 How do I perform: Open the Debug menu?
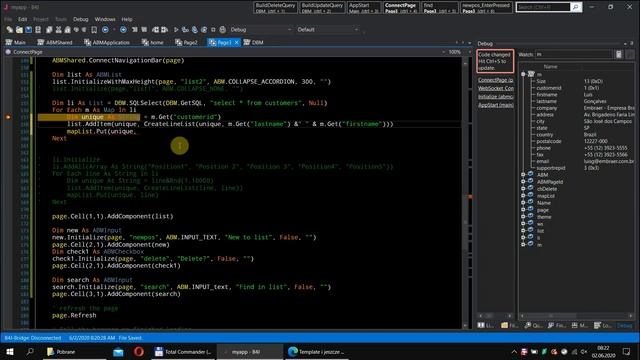coord(80,19)
